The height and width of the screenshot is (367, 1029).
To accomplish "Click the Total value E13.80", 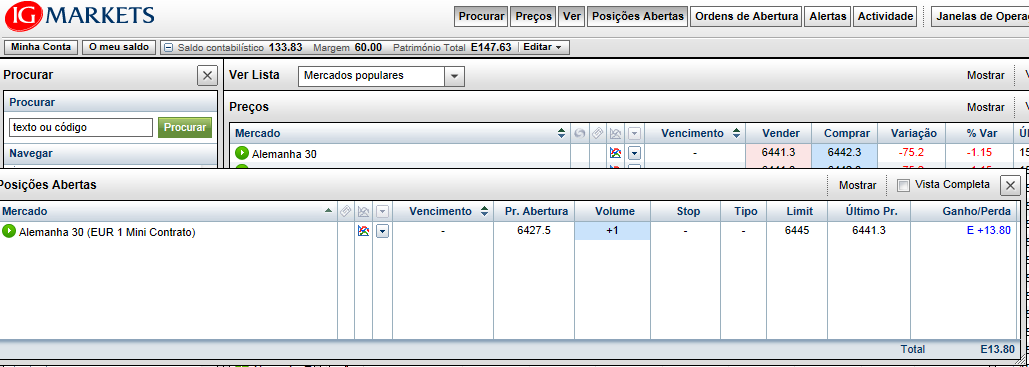I will [x=998, y=349].
